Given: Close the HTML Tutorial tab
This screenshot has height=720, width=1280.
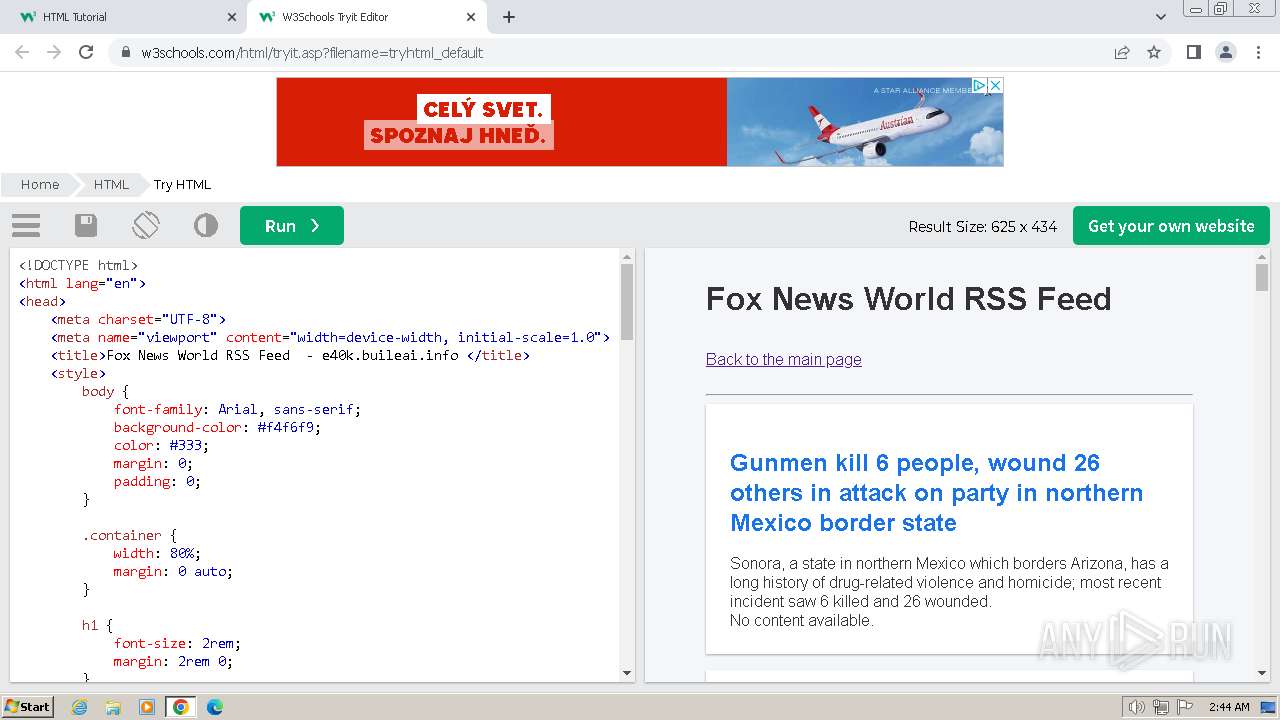Looking at the screenshot, I should (231, 17).
